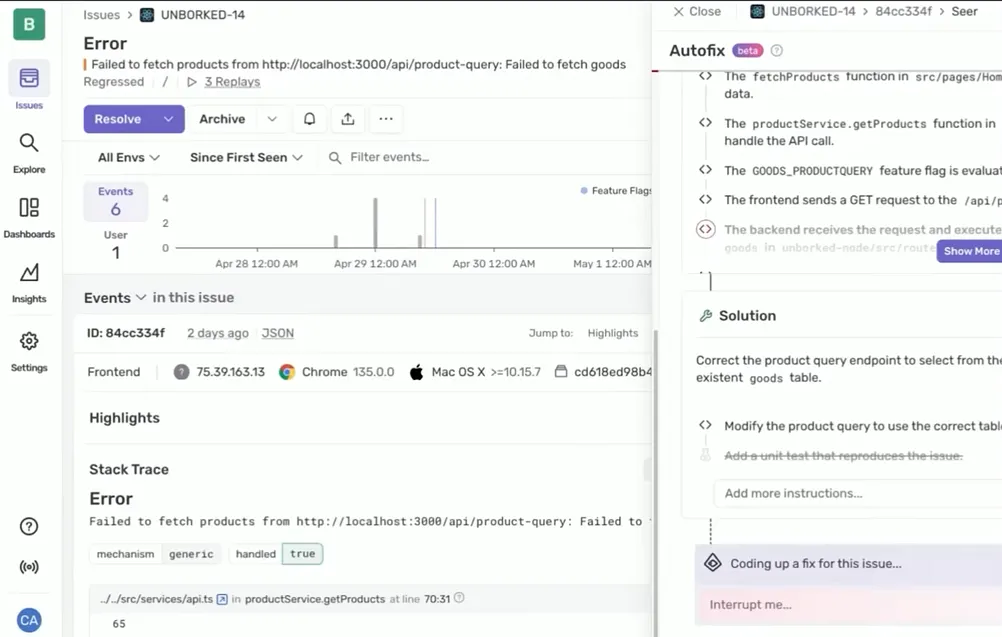Open Insights in the sidebar
Viewport: 1002px width, 637px height.
pos(29,282)
